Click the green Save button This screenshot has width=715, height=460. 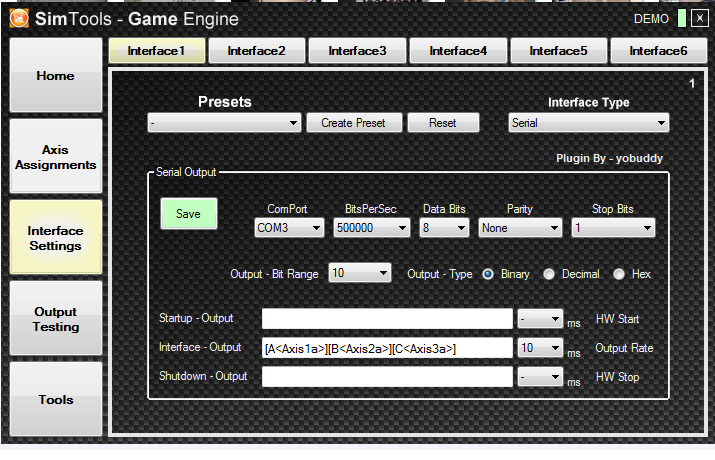pyautogui.click(x=189, y=213)
